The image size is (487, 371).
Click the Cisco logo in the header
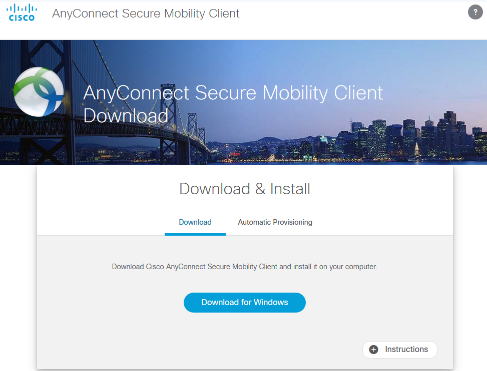21,13
